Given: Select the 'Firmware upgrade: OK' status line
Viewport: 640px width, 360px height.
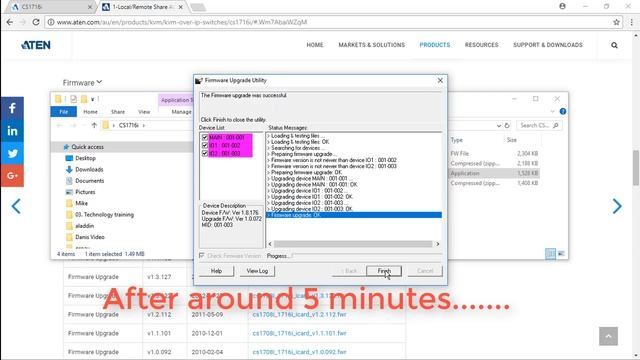Looking at the screenshot, I should pyautogui.click(x=354, y=215).
